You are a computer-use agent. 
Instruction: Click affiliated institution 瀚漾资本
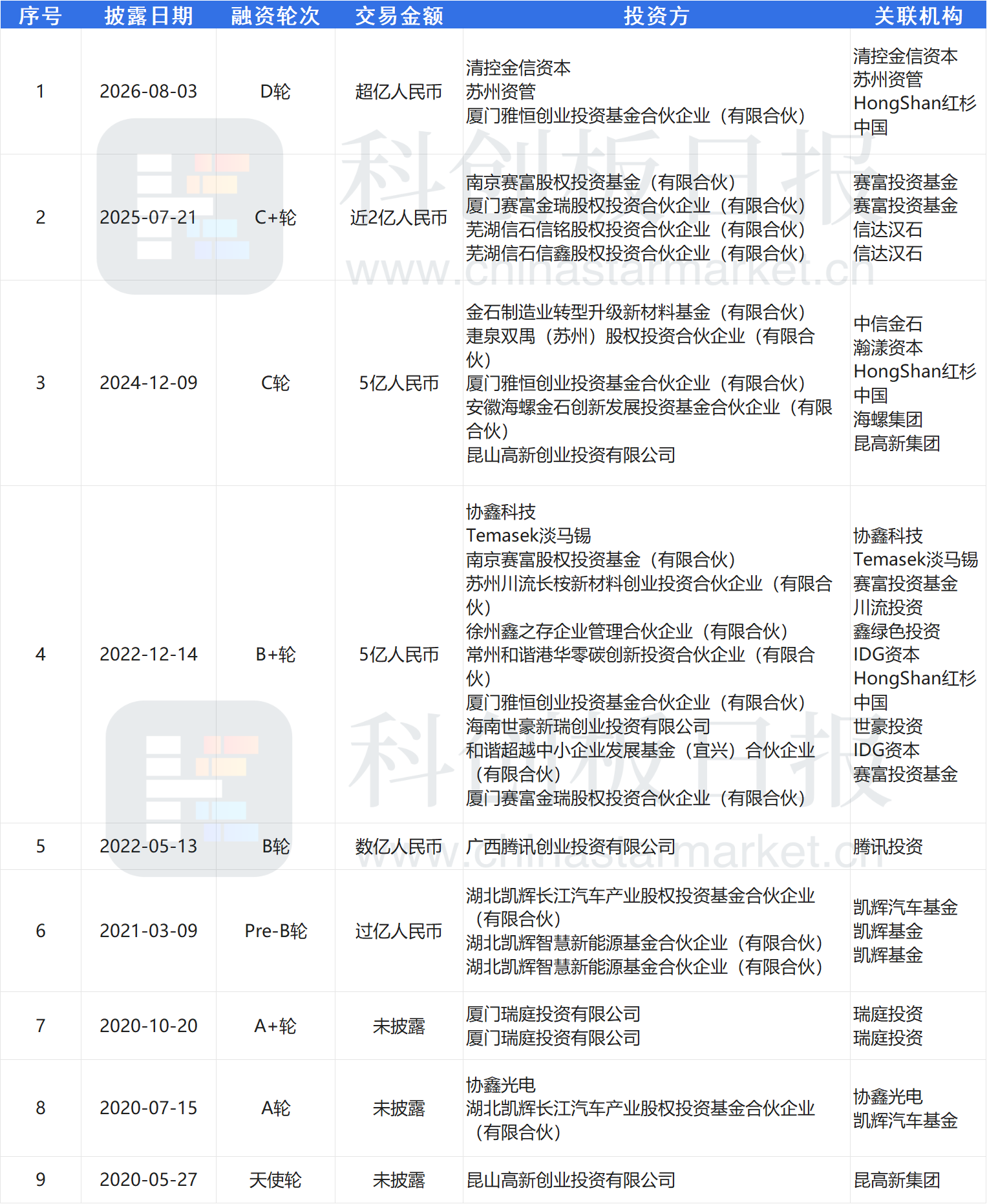(888, 347)
